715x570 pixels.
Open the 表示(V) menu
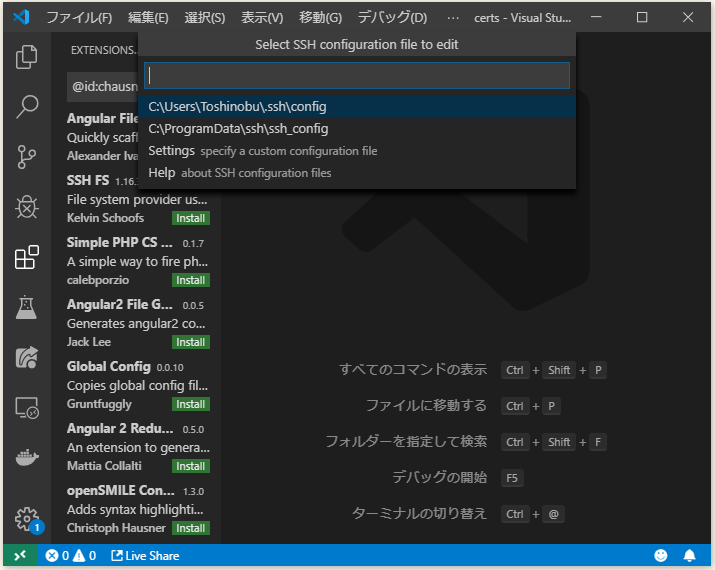point(262,17)
